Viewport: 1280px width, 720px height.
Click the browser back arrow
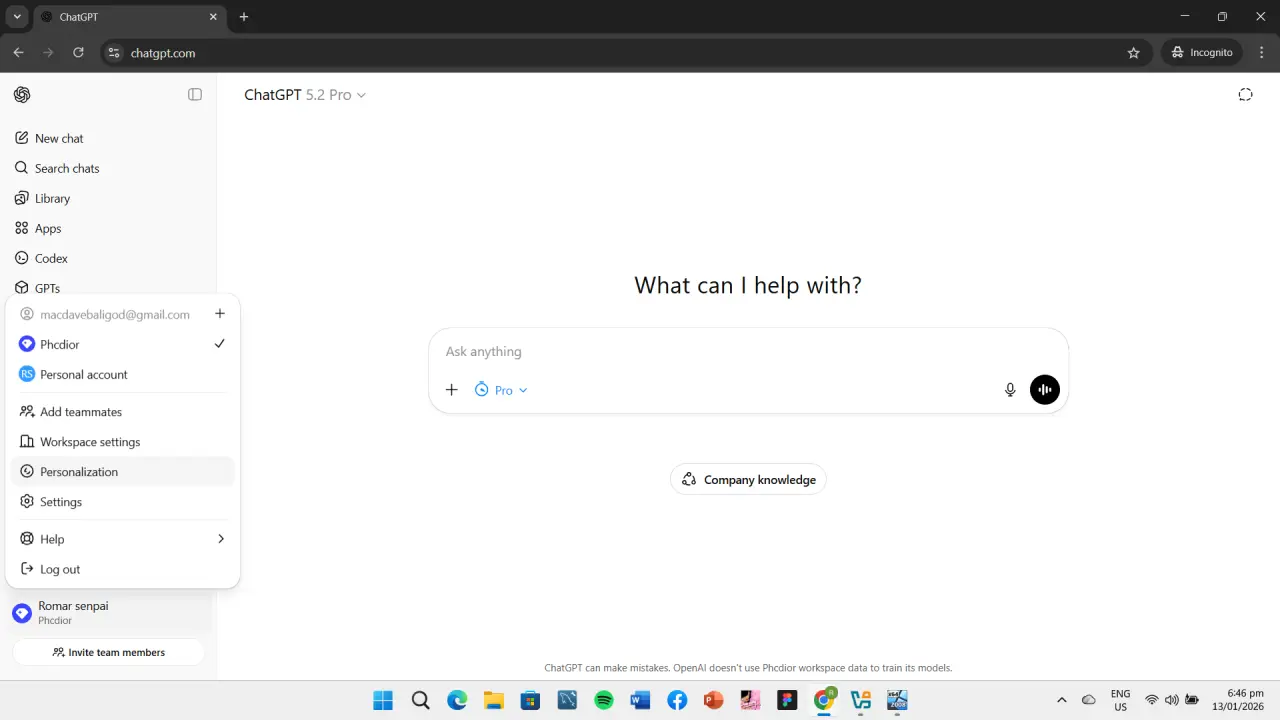pos(18,53)
